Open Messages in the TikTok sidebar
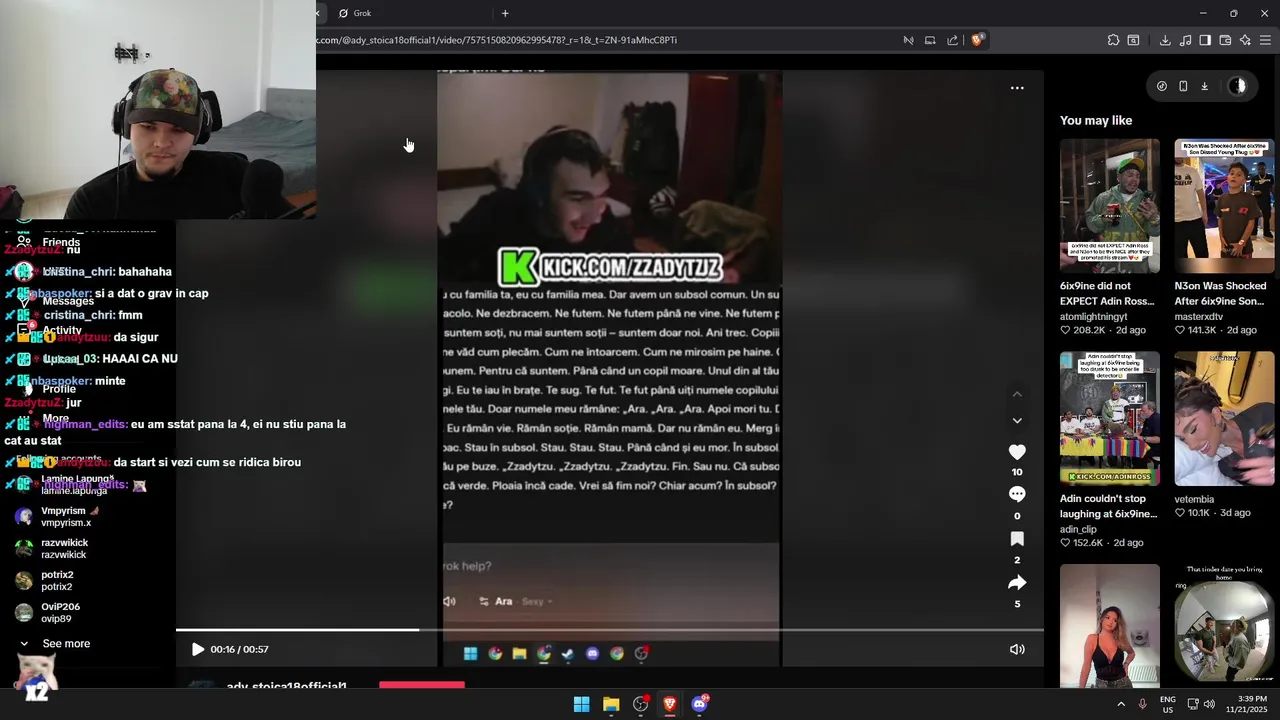 [68, 301]
